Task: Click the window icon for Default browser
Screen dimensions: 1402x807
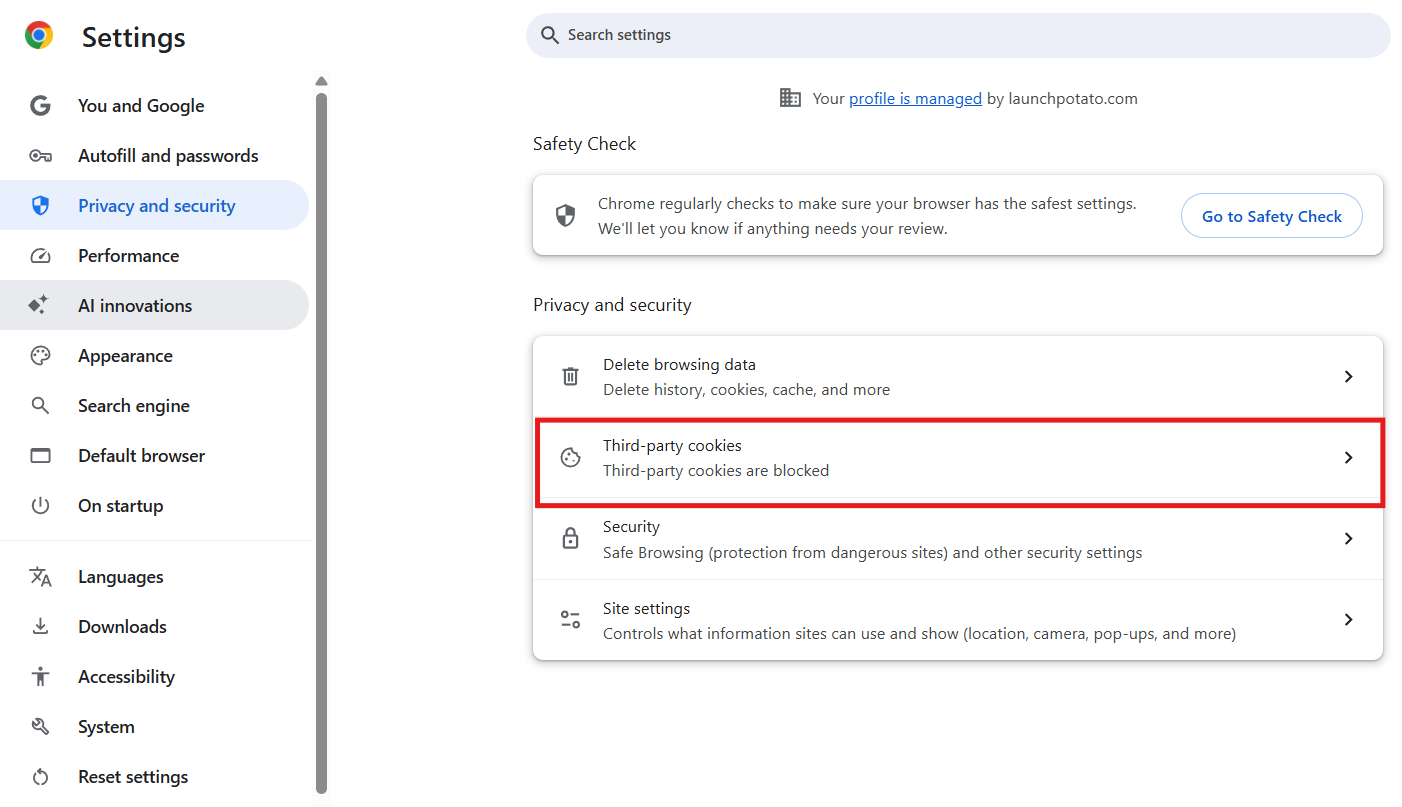Action: point(40,456)
